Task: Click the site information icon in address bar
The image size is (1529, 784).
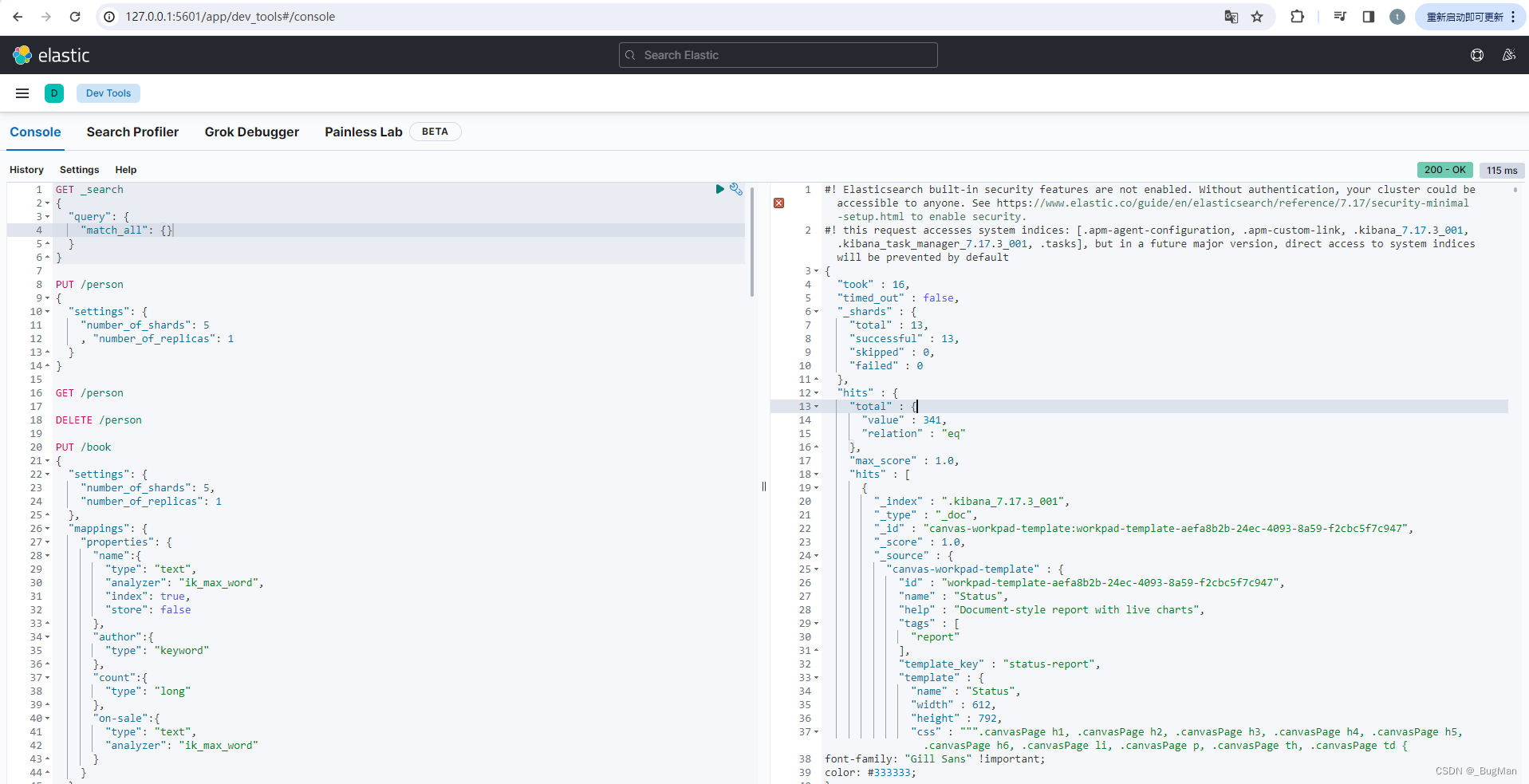Action: [x=110, y=17]
